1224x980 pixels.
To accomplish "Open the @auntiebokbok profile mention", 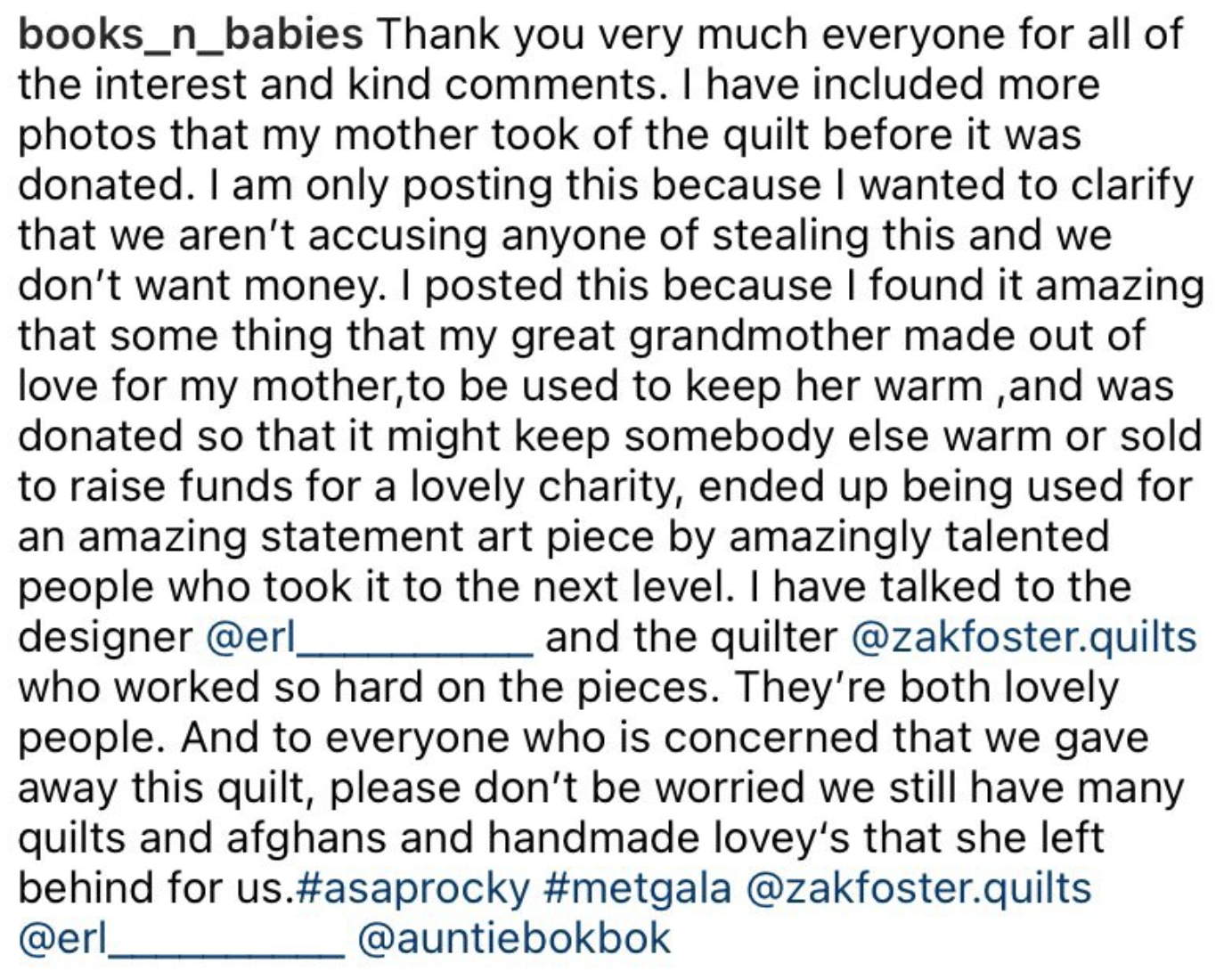I will pyautogui.click(x=513, y=939).
